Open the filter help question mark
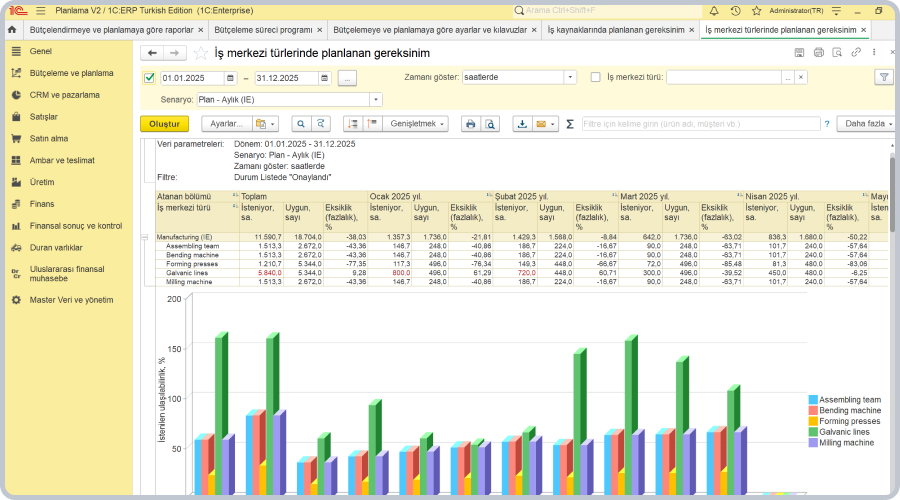This screenshot has width=900, height=500. pyautogui.click(x=827, y=123)
